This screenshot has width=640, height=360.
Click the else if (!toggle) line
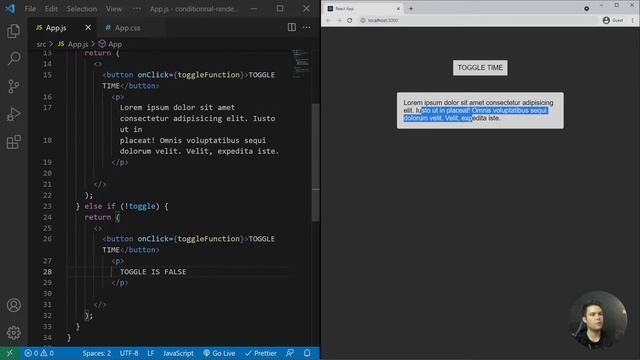pyautogui.click(x=122, y=206)
